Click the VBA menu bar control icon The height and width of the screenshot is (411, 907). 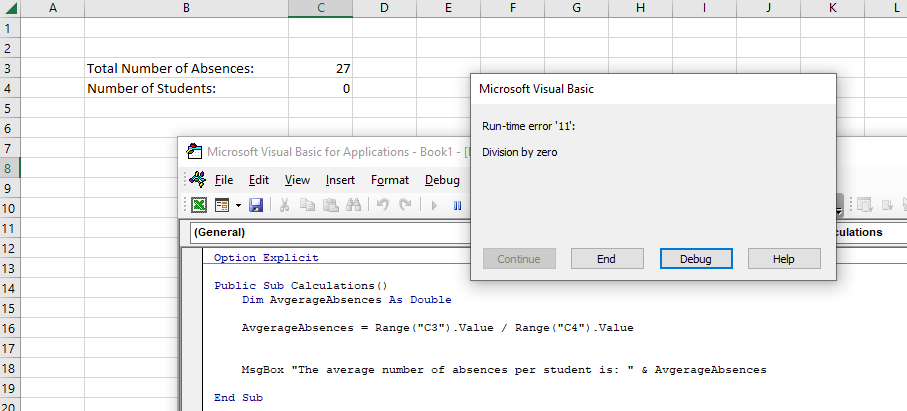pyautogui.click(x=198, y=180)
